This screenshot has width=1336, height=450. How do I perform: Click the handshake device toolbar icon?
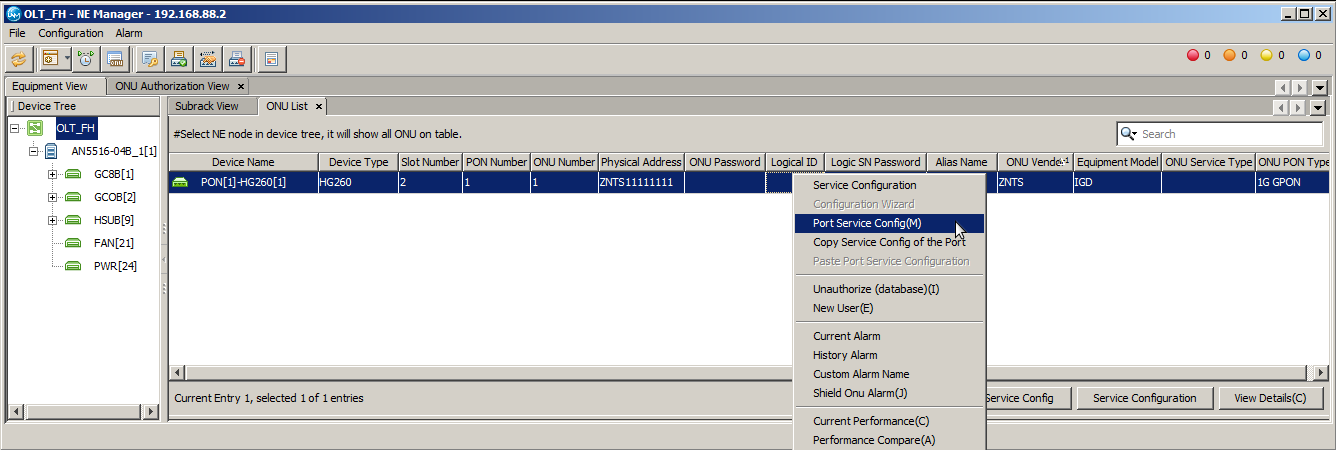tap(208, 59)
